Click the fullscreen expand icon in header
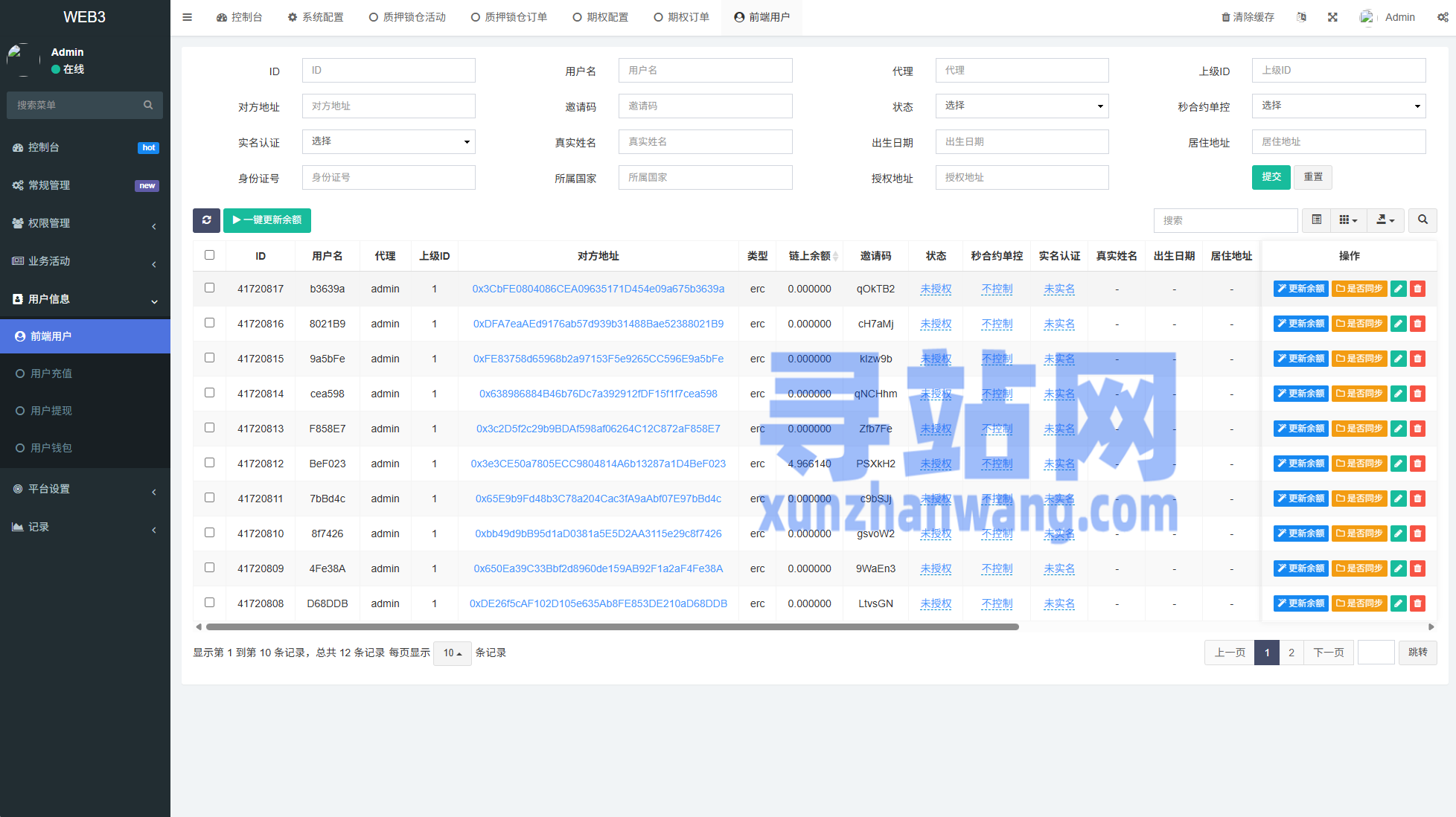Image resolution: width=1456 pixels, height=817 pixels. (1332, 17)
